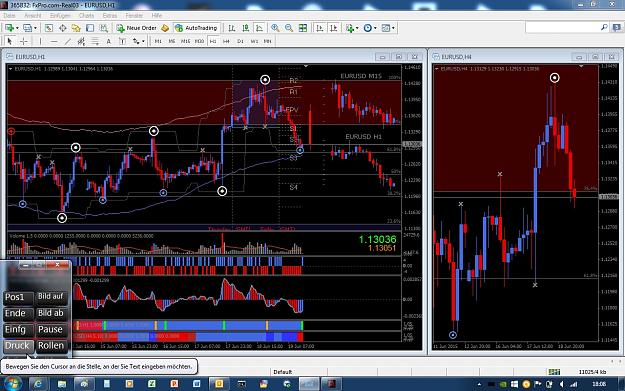Zoom out of the chart
625x391 pixels.
click(289, 28)
